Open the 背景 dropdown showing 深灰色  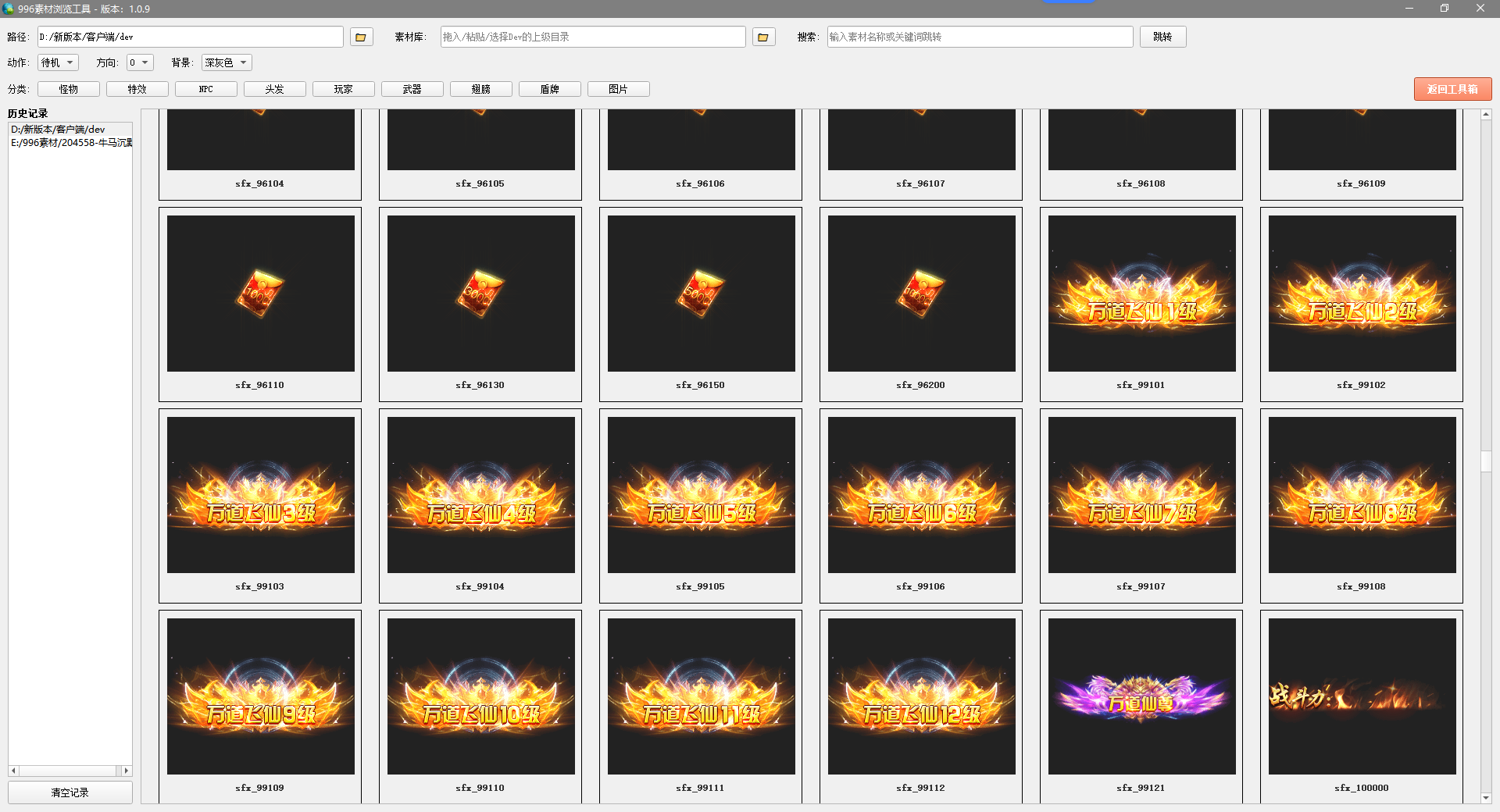227,62
